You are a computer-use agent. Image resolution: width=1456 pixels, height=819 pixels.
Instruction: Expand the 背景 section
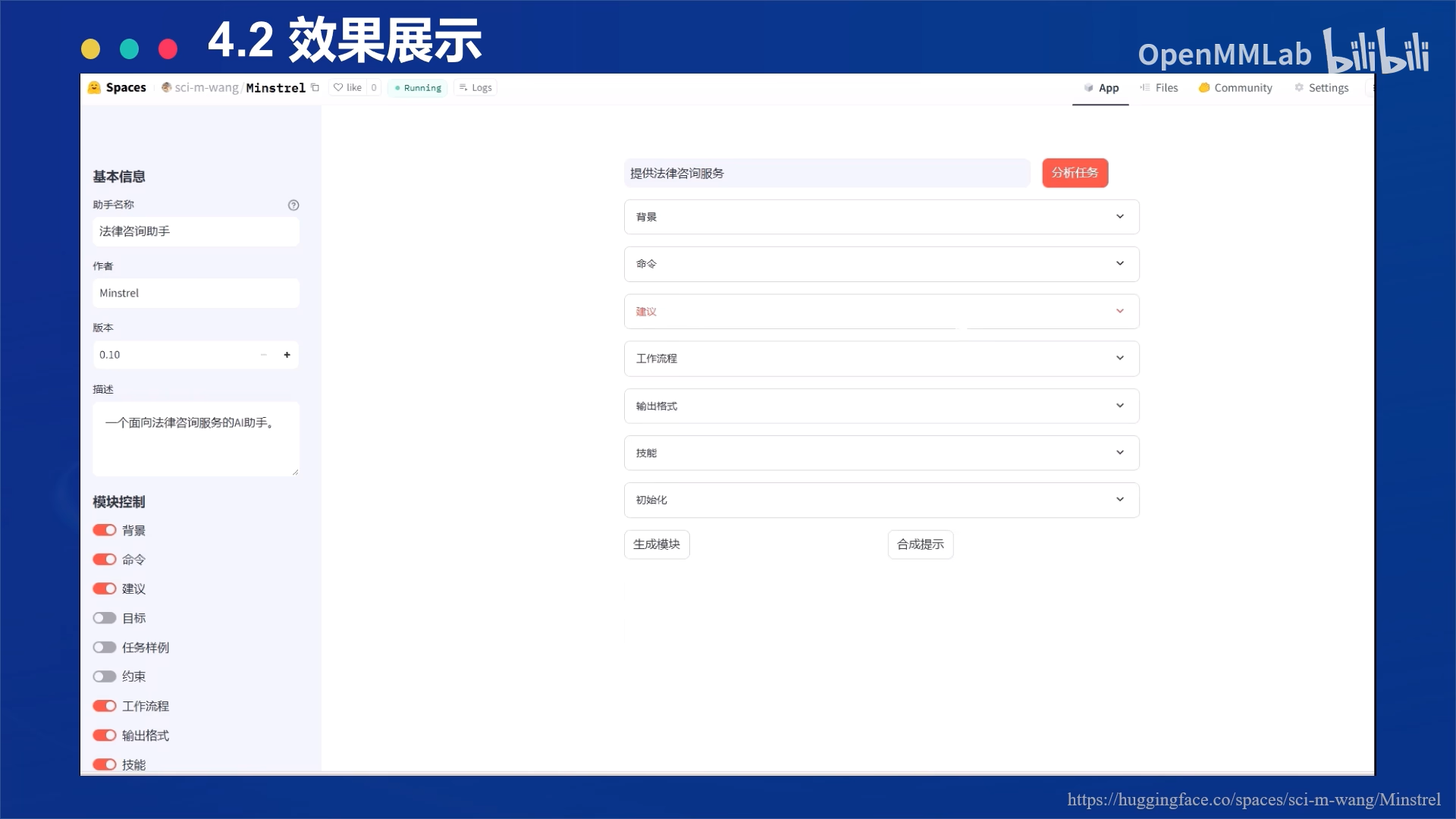(881, 217)
